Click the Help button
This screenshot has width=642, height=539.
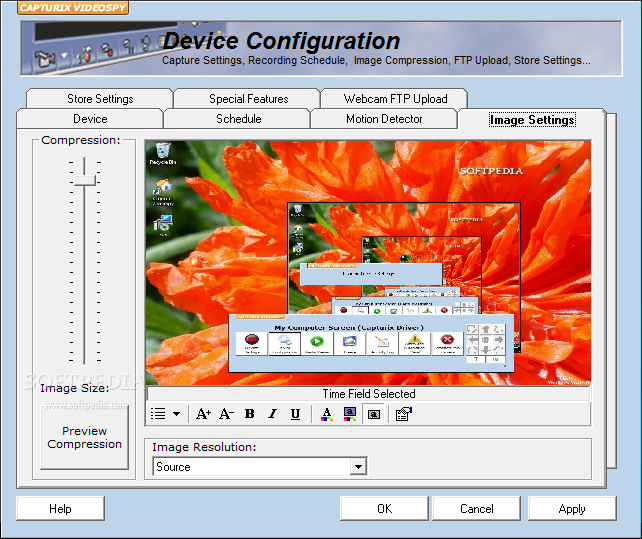[60, 509]
